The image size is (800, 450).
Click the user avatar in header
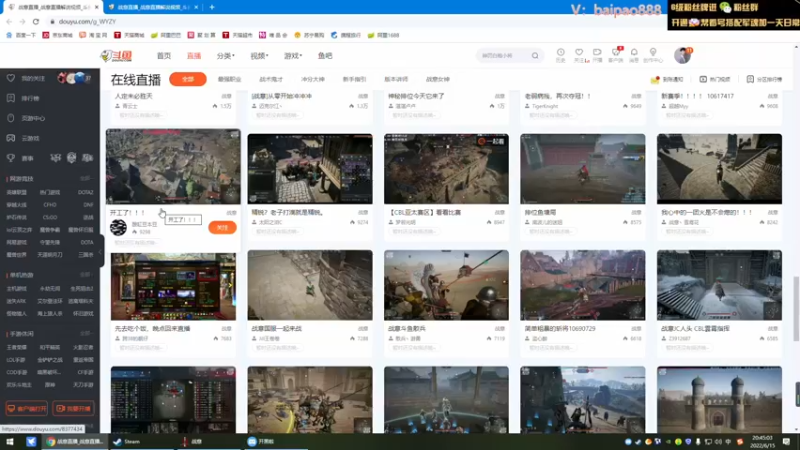(x=682, y=55)
